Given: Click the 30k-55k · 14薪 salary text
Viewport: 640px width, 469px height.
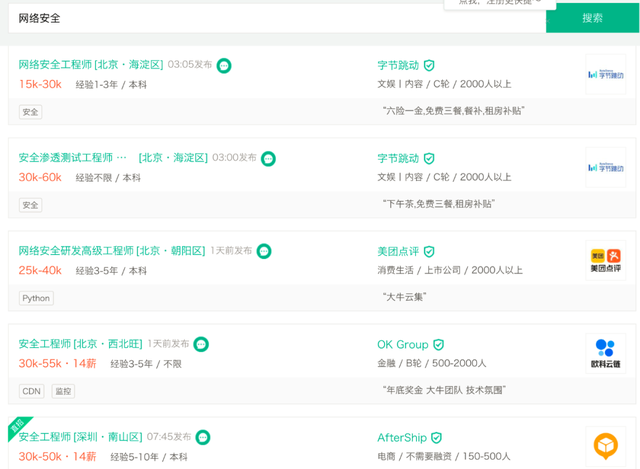Looking at the screenshot, I should [58, 364].
